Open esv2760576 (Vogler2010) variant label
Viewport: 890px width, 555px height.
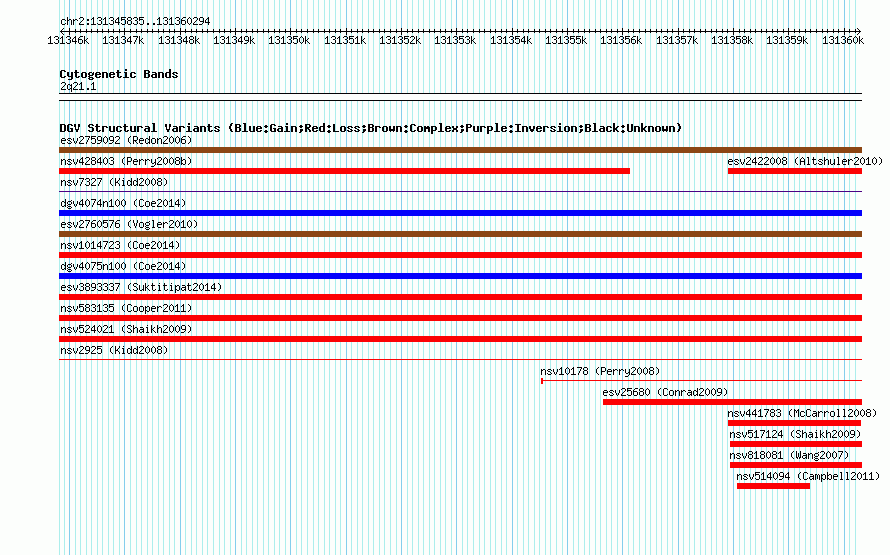click(129, 224)
